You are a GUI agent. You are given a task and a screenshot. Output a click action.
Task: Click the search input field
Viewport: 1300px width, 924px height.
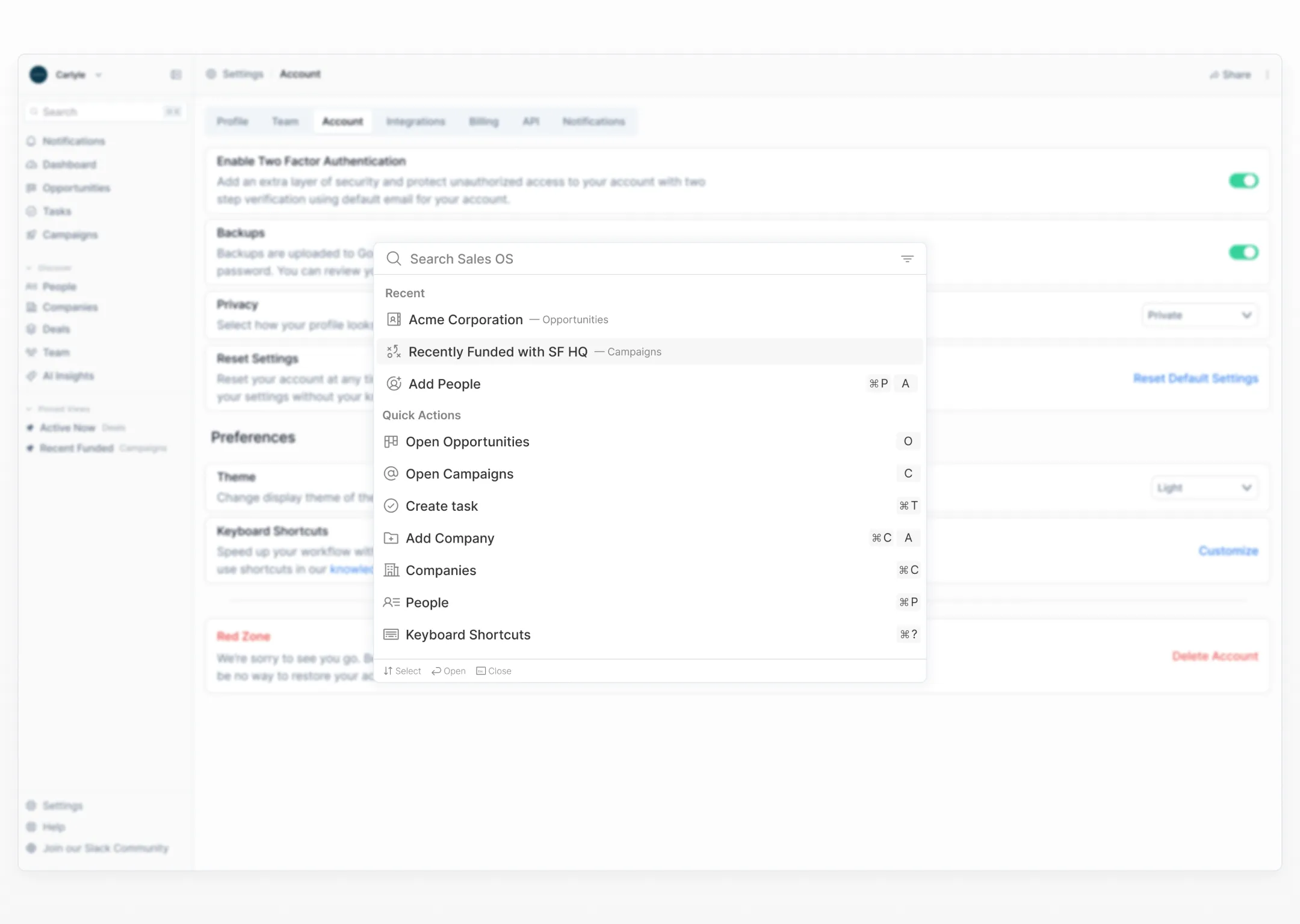click(650, 259)
